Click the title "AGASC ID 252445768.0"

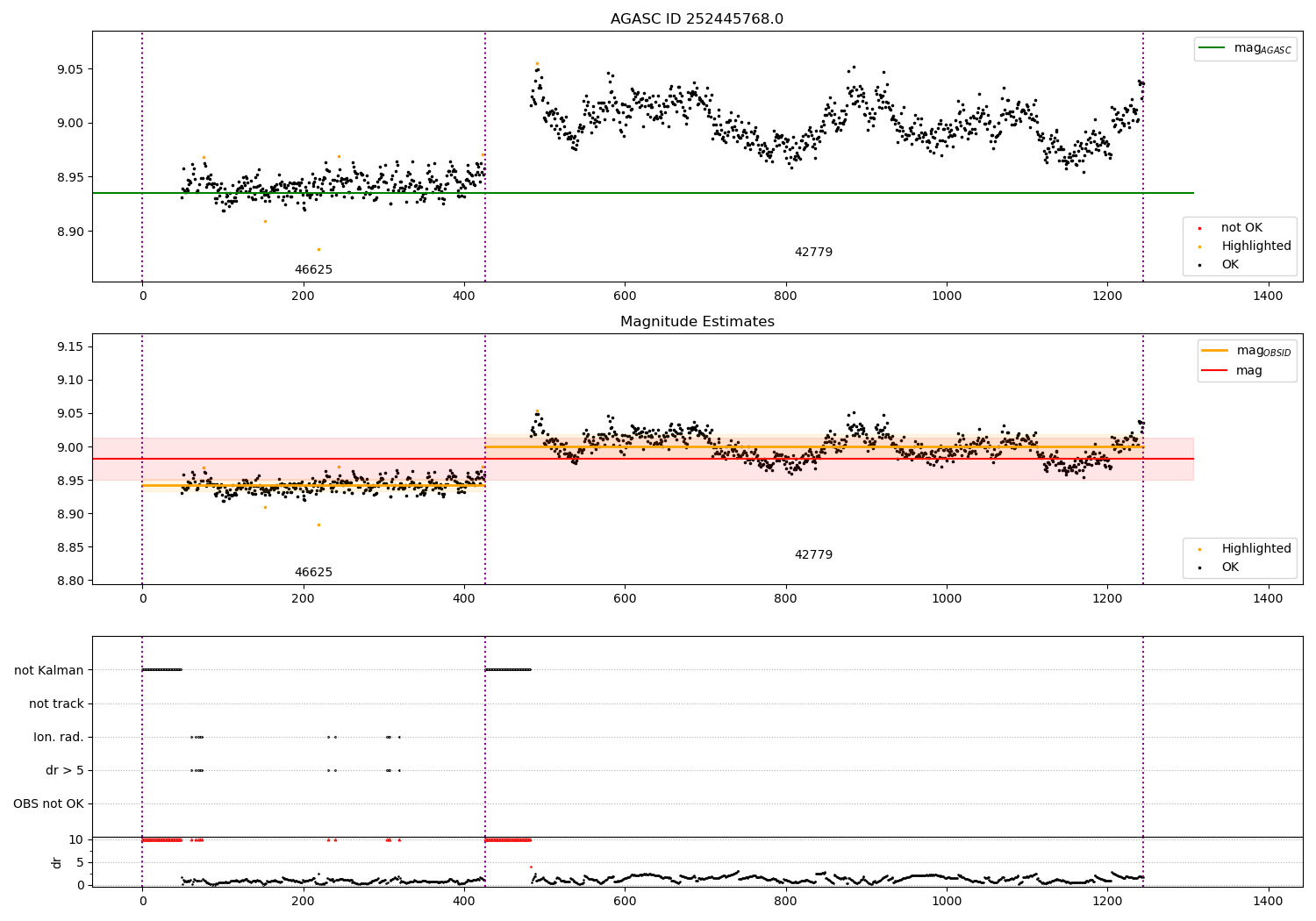[x=697, y=18]
